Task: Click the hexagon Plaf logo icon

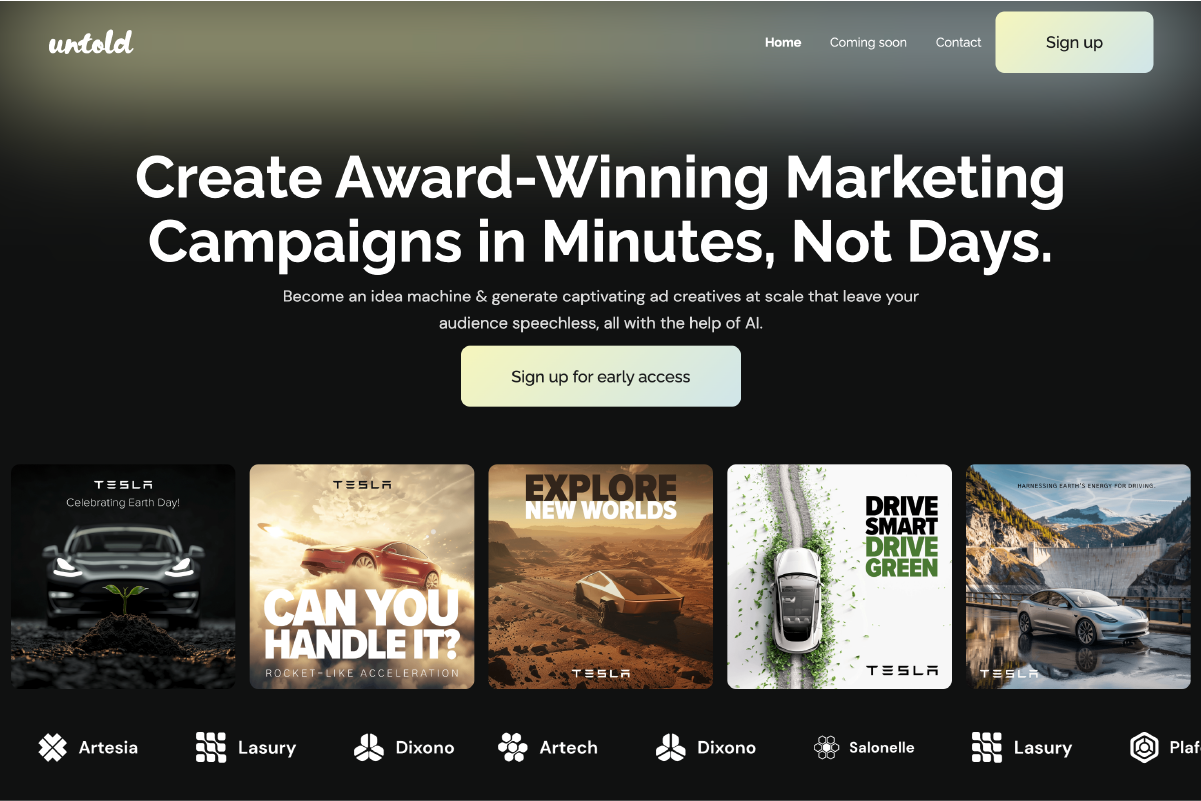Action: pyautogui.click(x=1144, y=747)
